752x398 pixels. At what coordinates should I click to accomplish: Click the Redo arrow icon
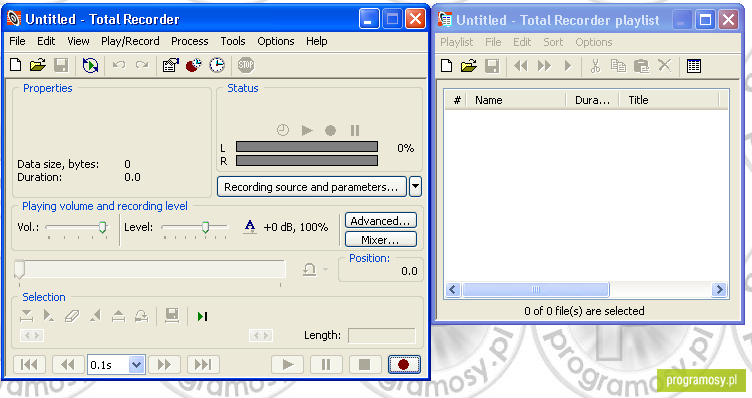point(142,65)
